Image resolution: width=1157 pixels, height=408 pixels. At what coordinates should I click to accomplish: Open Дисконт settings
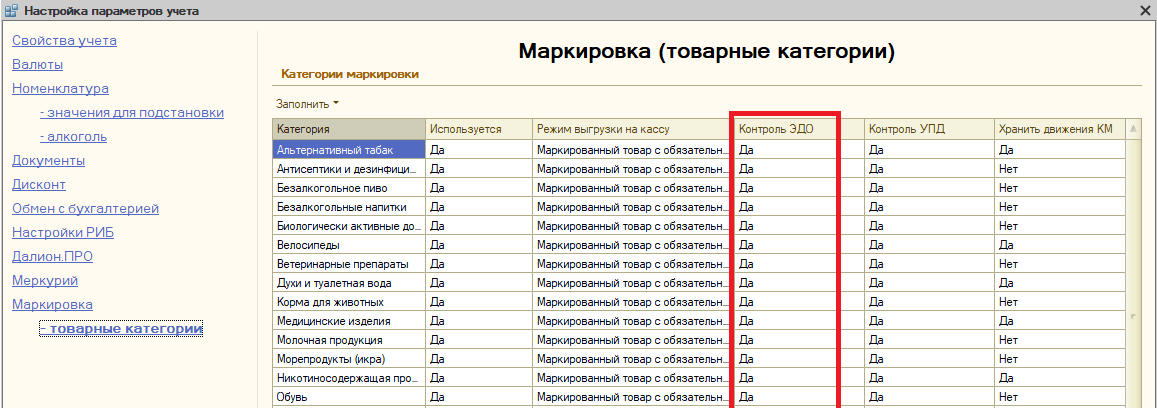pyautogui.click(x=38, y=185)
